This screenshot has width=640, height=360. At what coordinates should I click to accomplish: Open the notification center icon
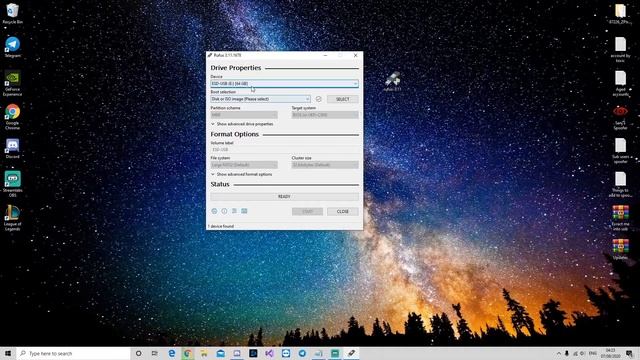coord(629,353)
